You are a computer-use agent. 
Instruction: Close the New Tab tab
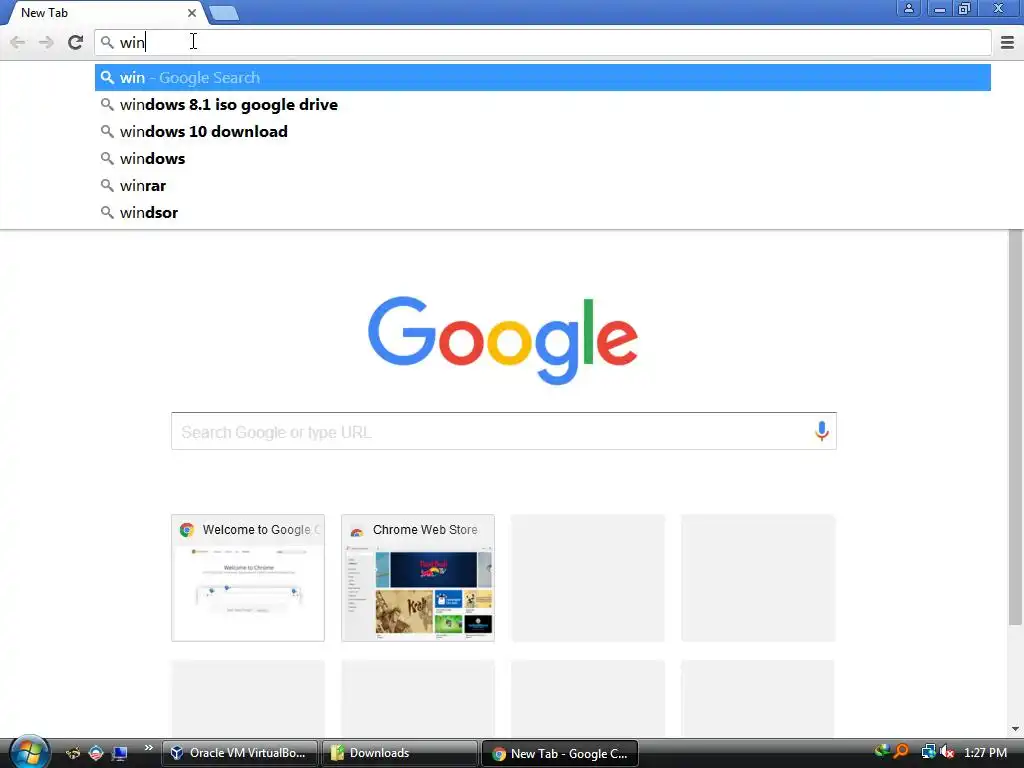191,12
